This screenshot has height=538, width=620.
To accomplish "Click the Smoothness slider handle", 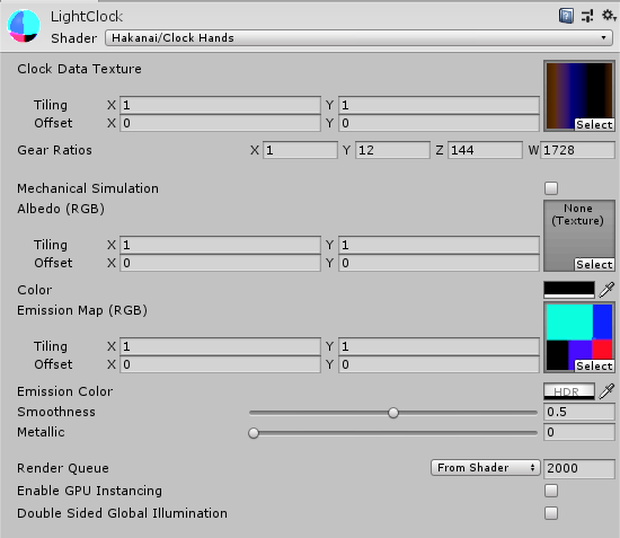I will (x=393, y=413).
